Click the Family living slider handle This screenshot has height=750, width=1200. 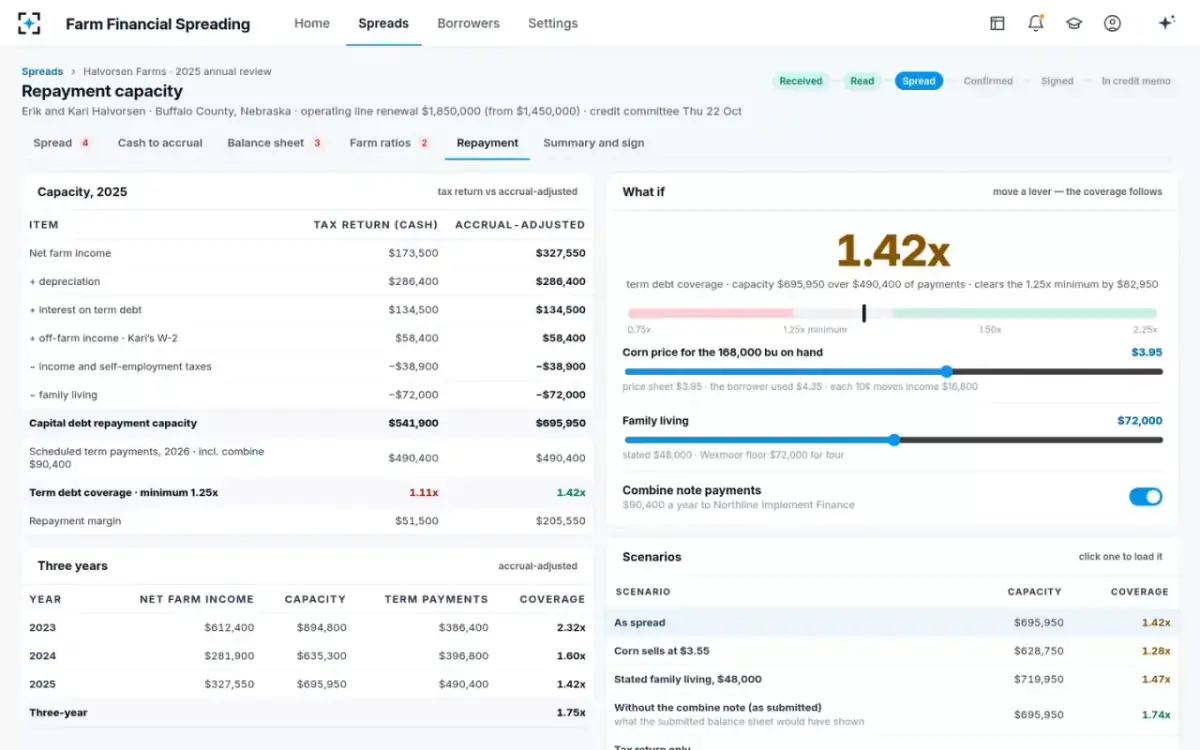pos(894,440)
